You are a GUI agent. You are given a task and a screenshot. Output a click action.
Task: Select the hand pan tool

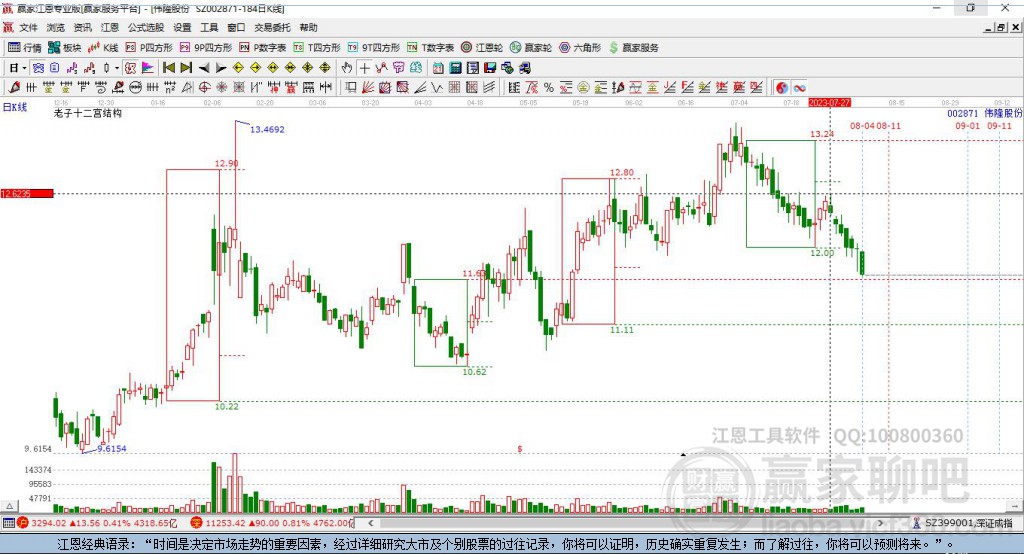347,68
